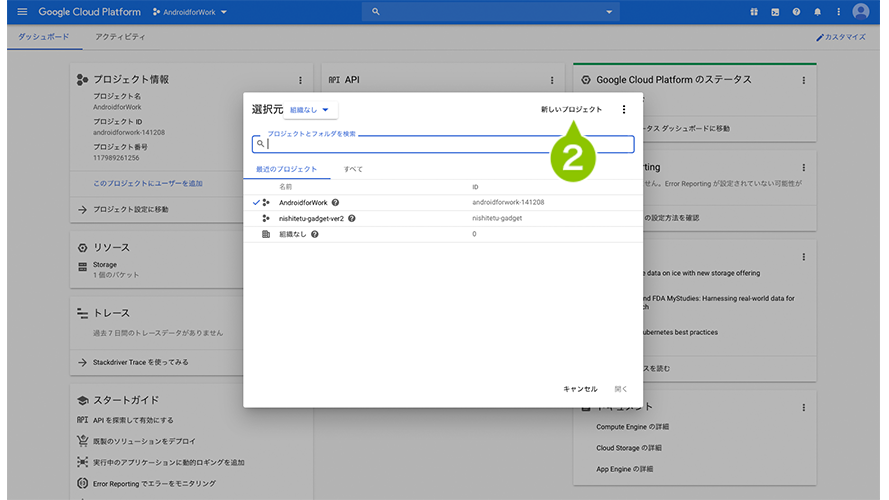Screen dimensions: 889x500
Task: Click 新しいプロジェクト in the dialog
Action: (x=571, y=109)
